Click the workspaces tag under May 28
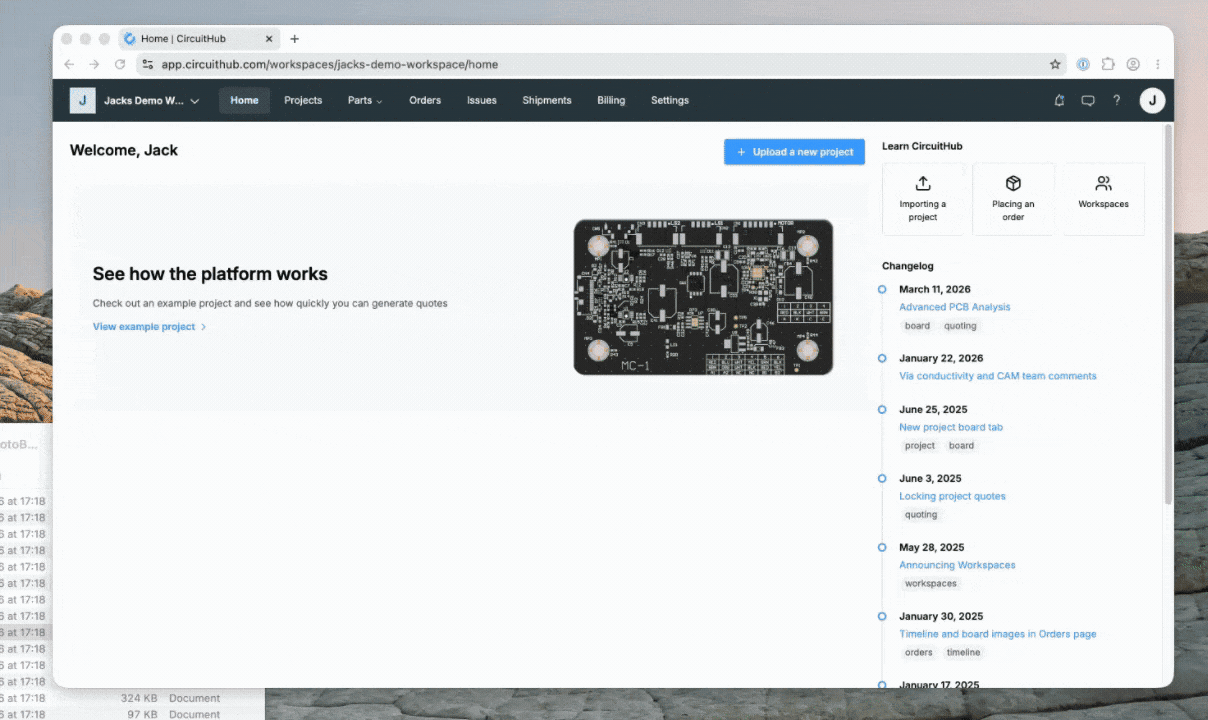The image size is (1208, 720). [x=931, y=584]
